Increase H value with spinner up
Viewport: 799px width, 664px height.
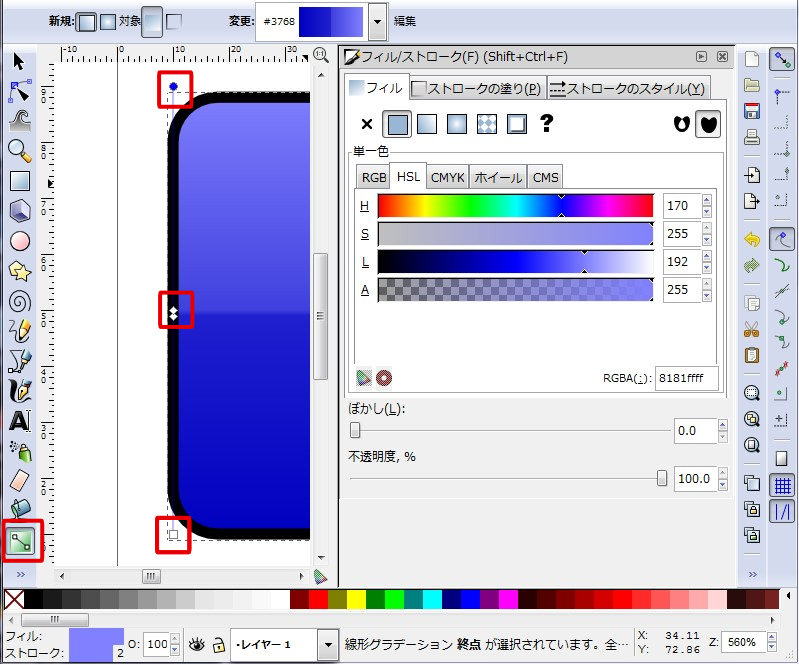click(x=707, y=200)
